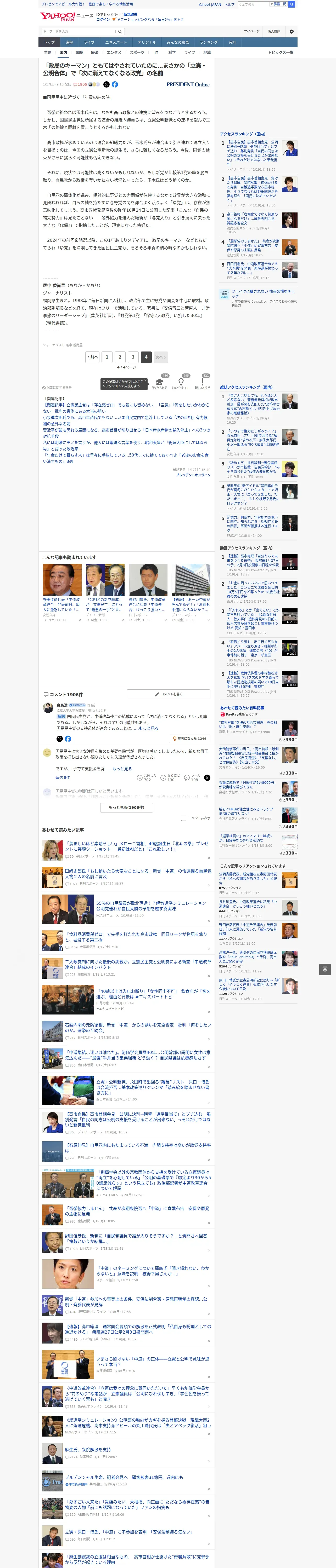Expand 子育て支援金 comment with もっと見る

click(x=122, y=769)
